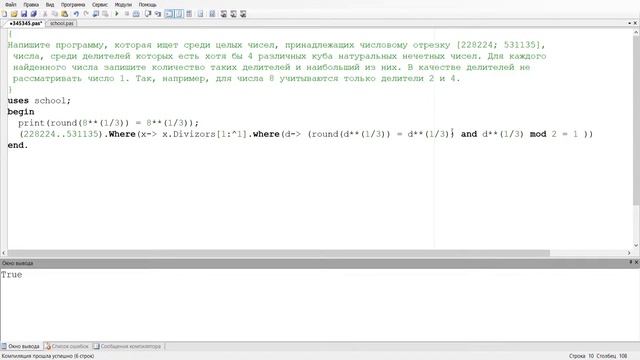Screen dimensions: 640x360
Task: Open the Программа menu
Action: 73,4
